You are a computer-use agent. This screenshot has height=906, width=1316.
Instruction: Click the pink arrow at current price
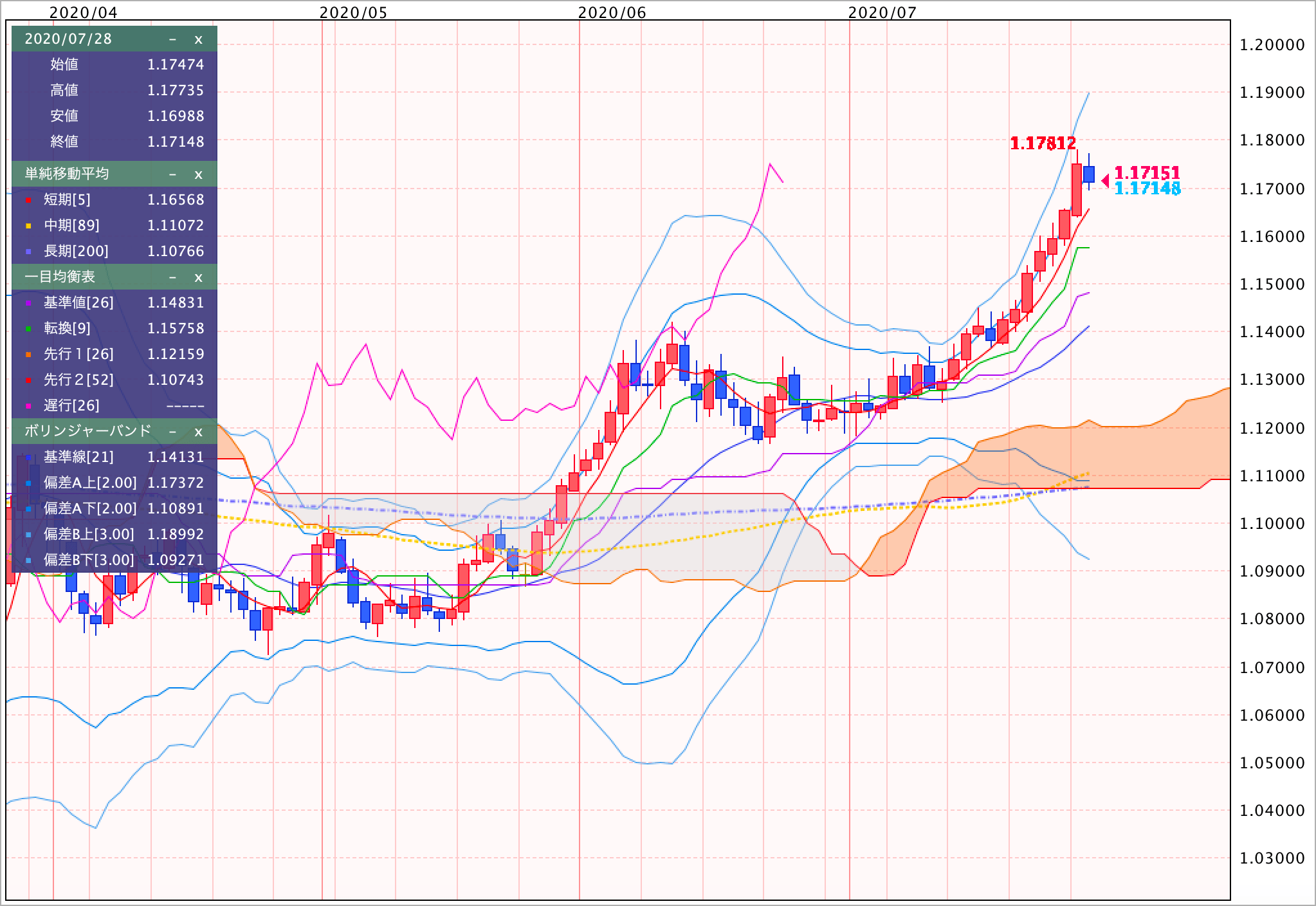point(1105,181)
